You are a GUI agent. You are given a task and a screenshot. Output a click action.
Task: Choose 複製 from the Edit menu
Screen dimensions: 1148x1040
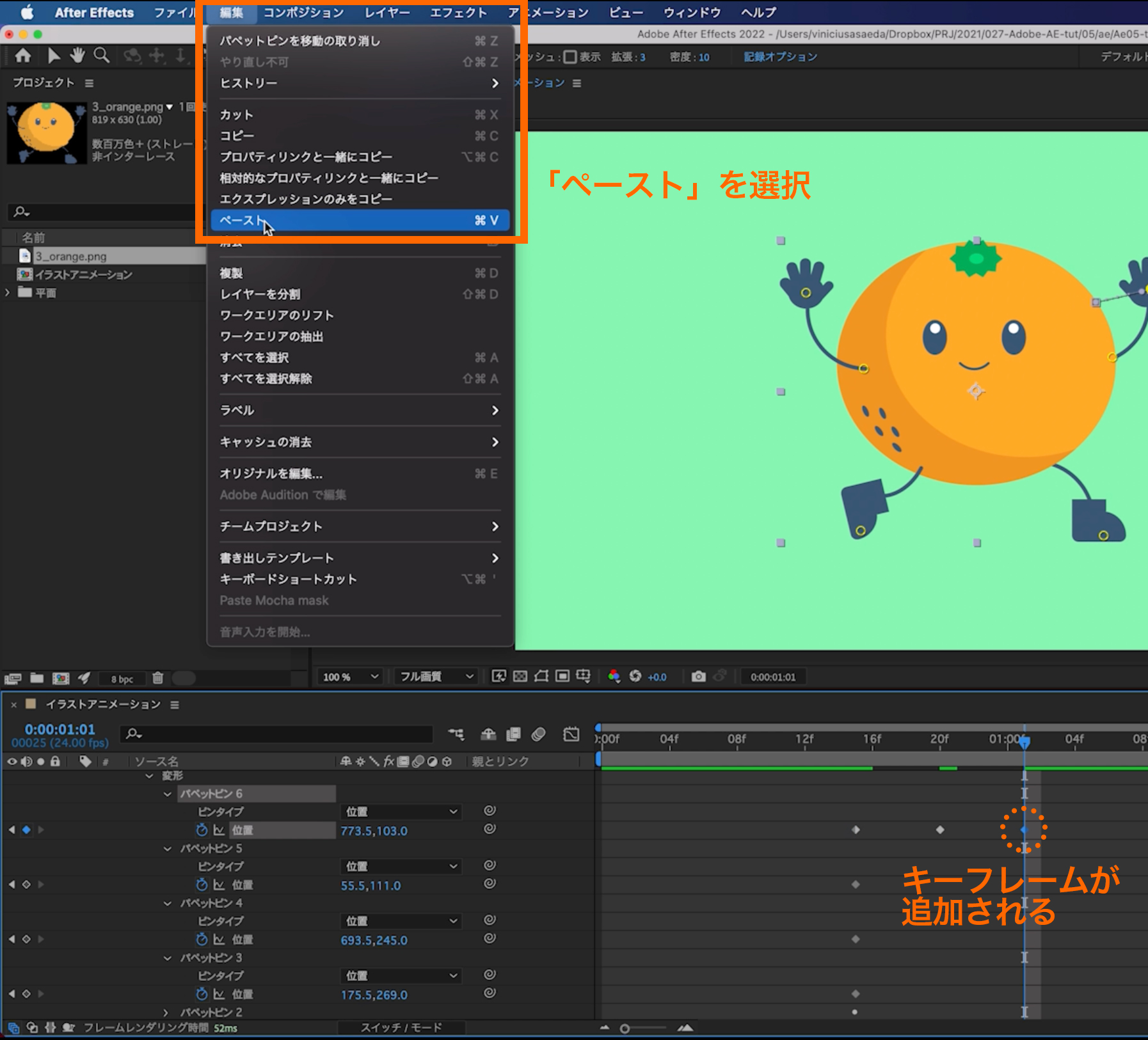pos(360,273)
